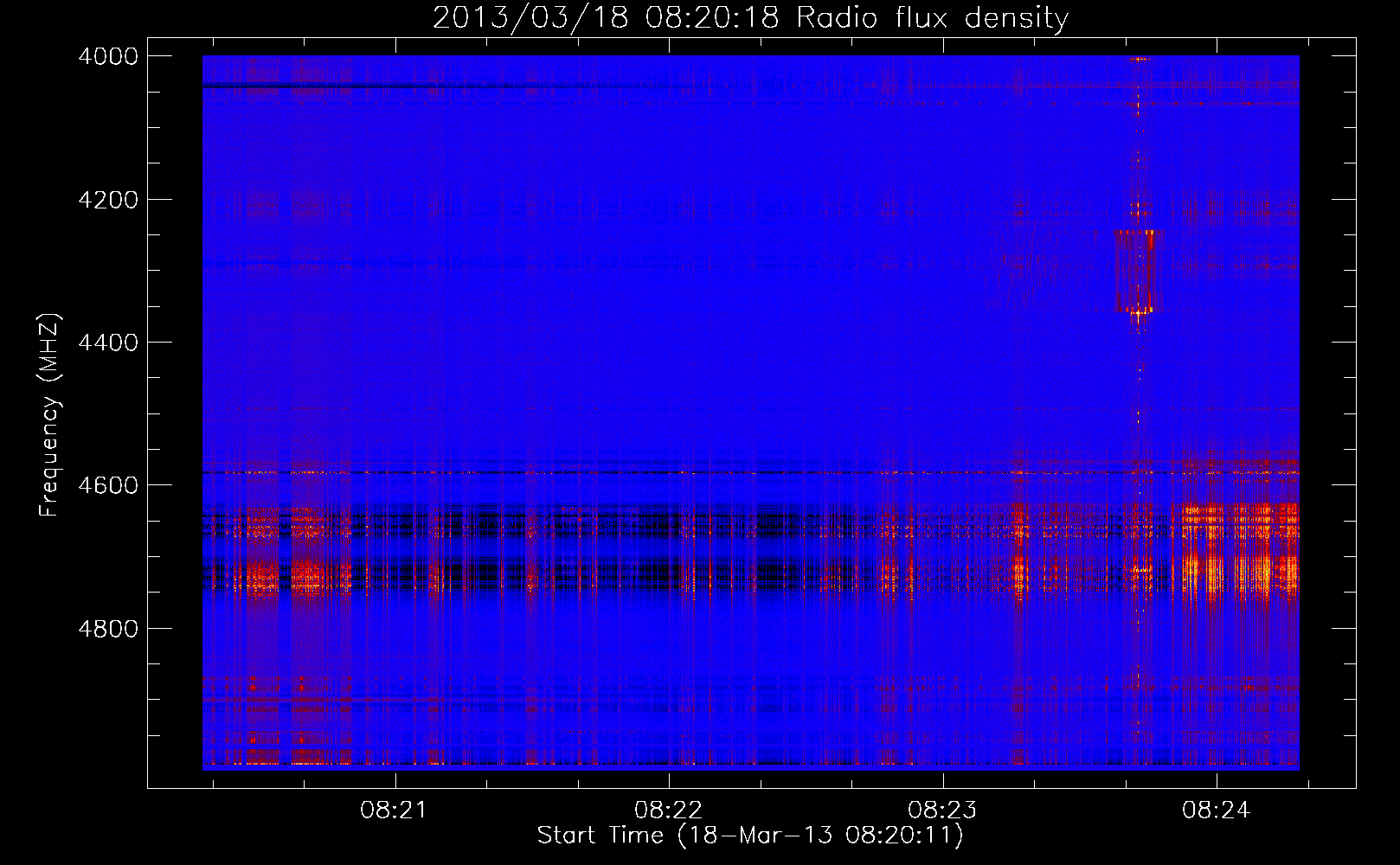The height and width of the screenshot is (865, 1400).
Task: Click the 4200 frequency tick label
Action: click(108, 200)
